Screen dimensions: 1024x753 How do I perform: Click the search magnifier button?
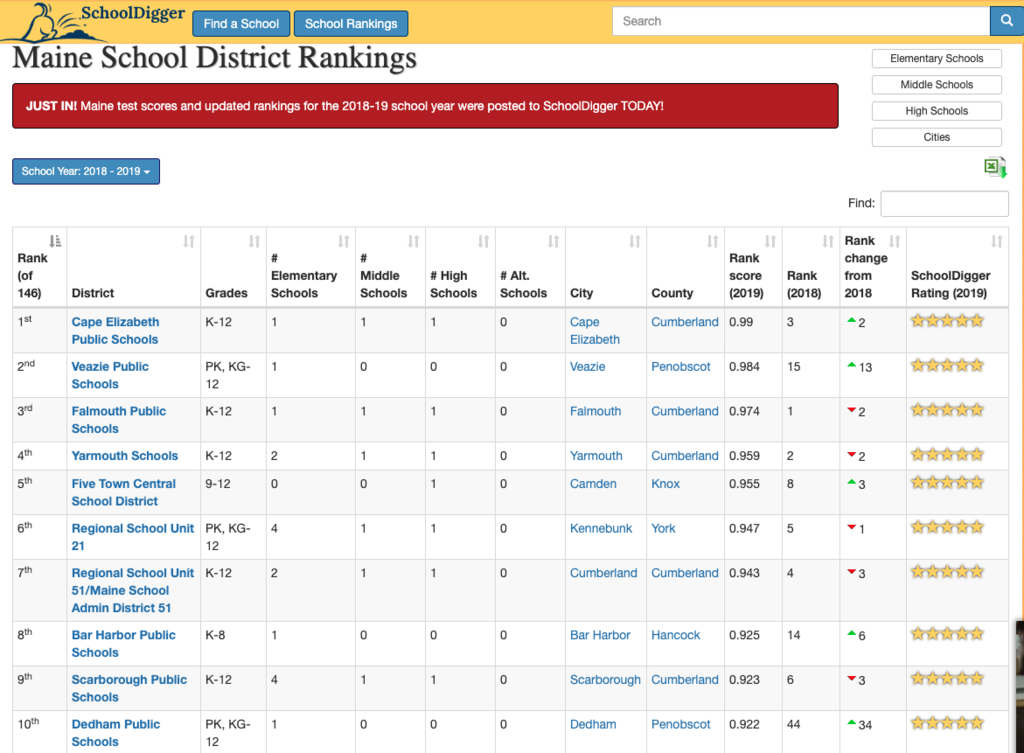tap(1005, 21)
